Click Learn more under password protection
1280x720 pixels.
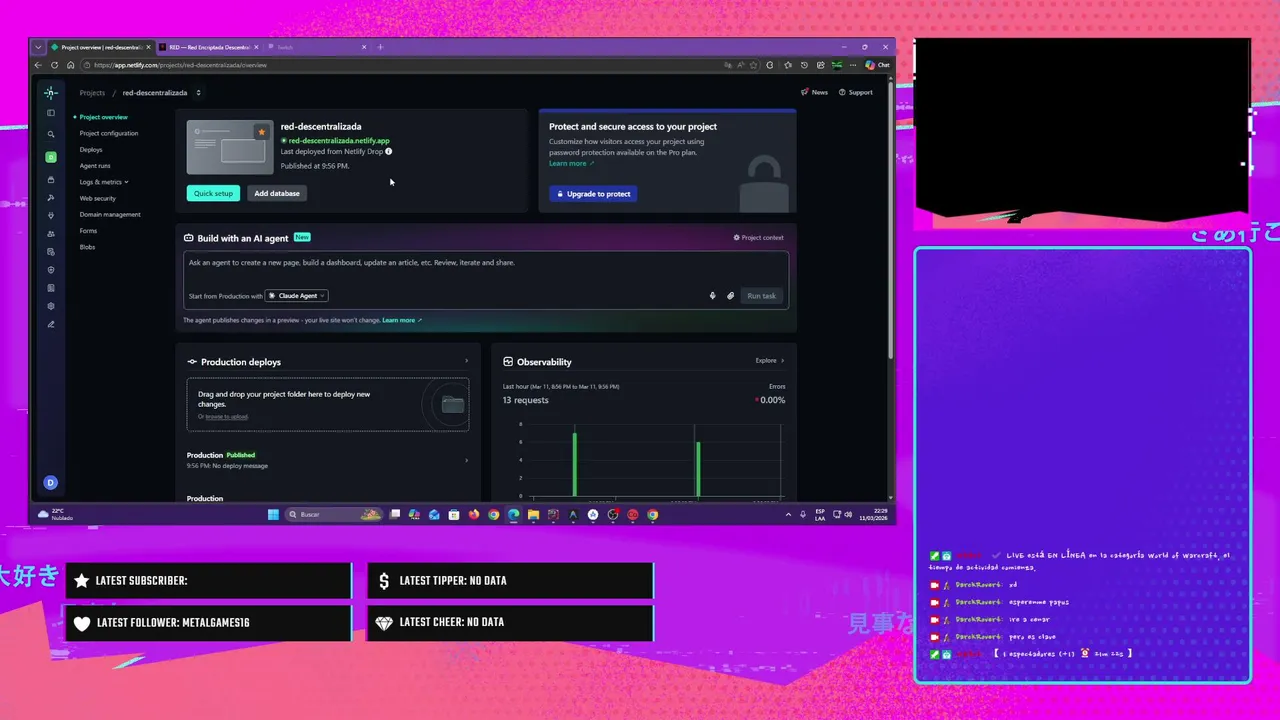pyautogui.click(x=571, y=163)
